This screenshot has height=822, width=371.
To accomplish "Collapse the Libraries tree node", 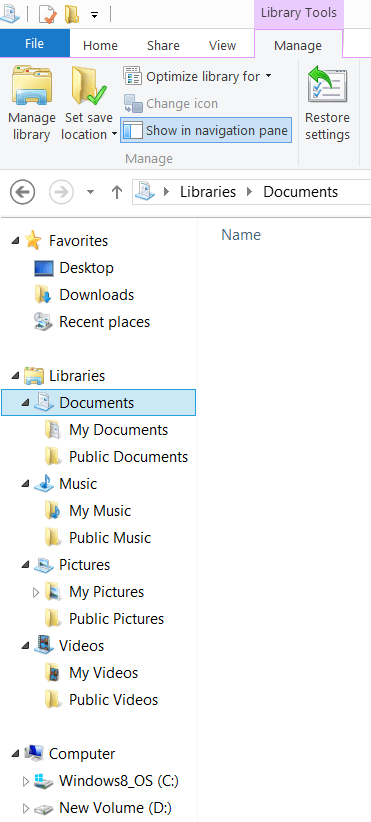I will coord(15,375).
